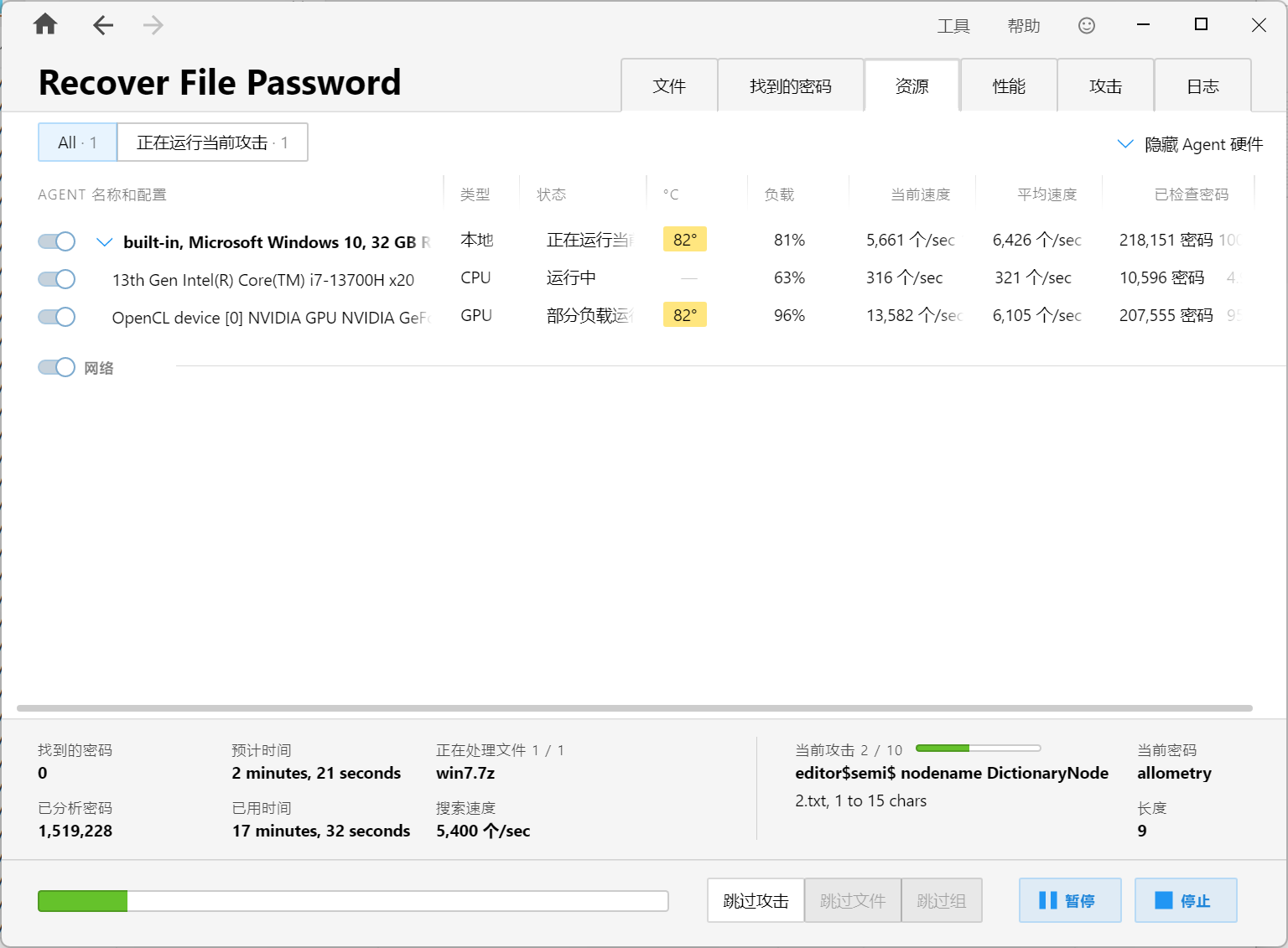Switch to the 找到的密码 tab
1288x948 pixels.
(790, 86)
